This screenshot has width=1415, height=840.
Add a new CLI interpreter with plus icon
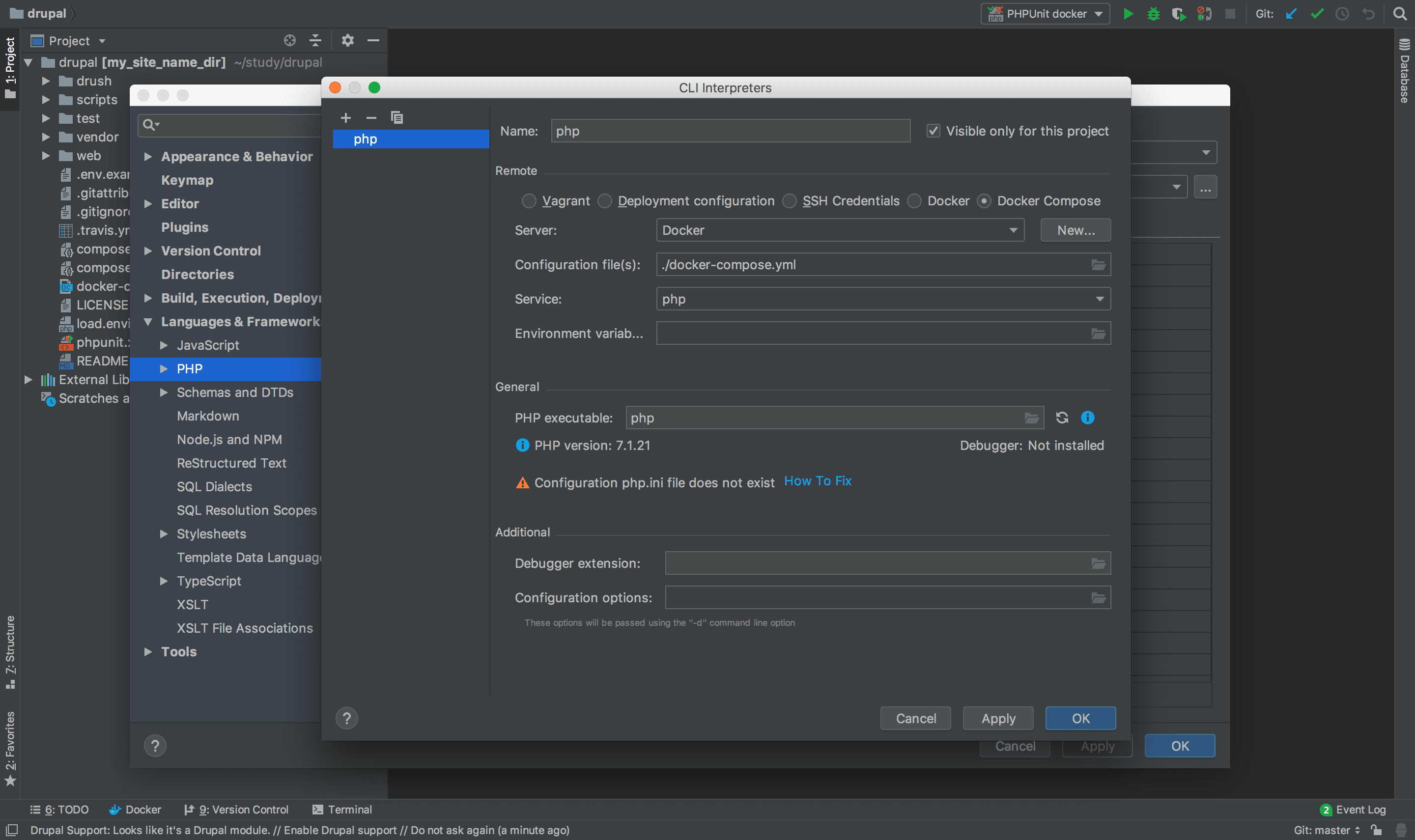tap(346, 118)
